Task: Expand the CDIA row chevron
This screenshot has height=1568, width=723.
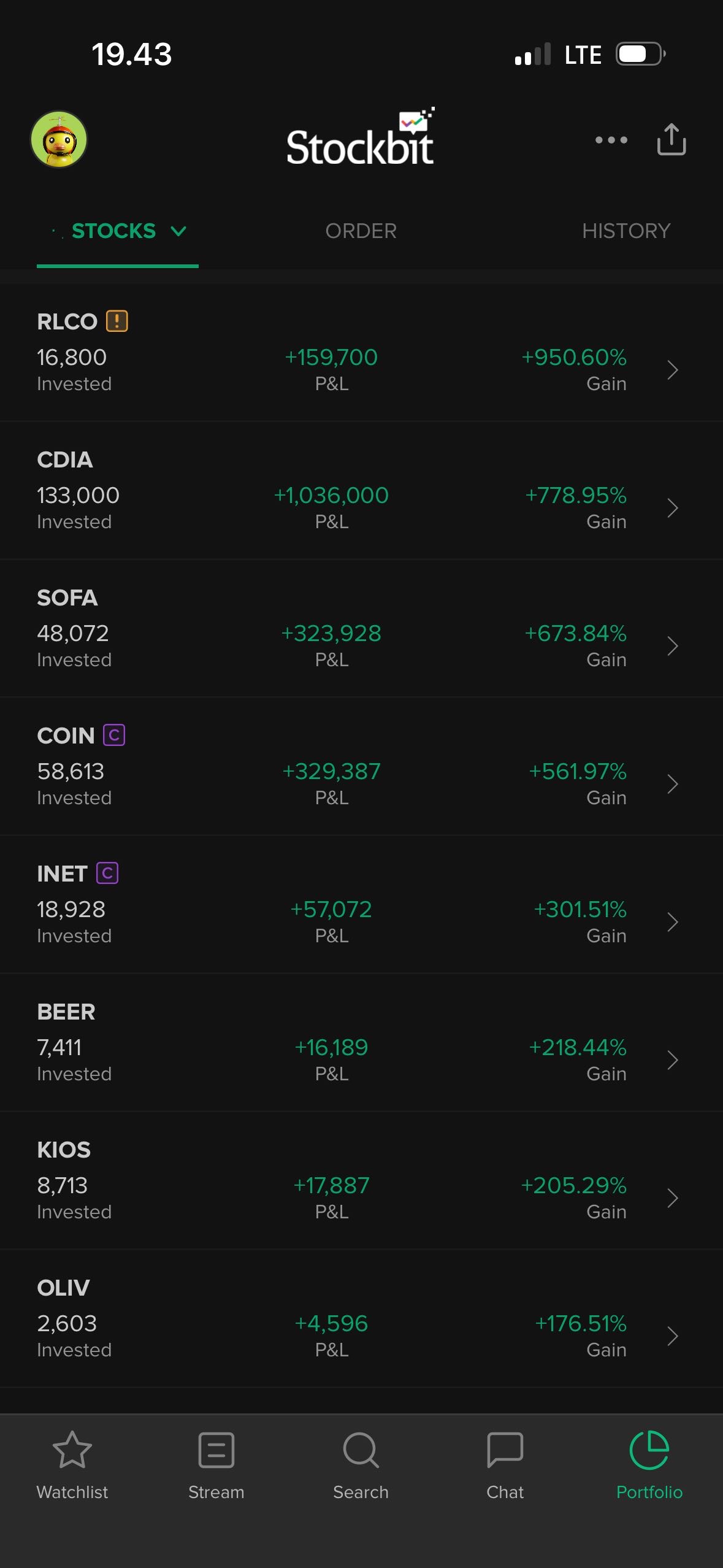Action: coord(672,508)
